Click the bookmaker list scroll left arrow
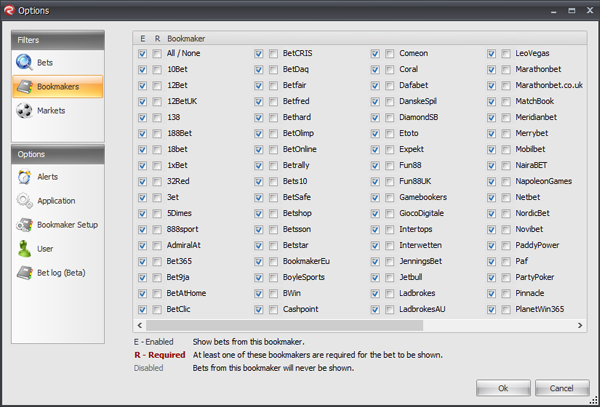This screenshot has height=407, width=600. [x=140, y=325]
